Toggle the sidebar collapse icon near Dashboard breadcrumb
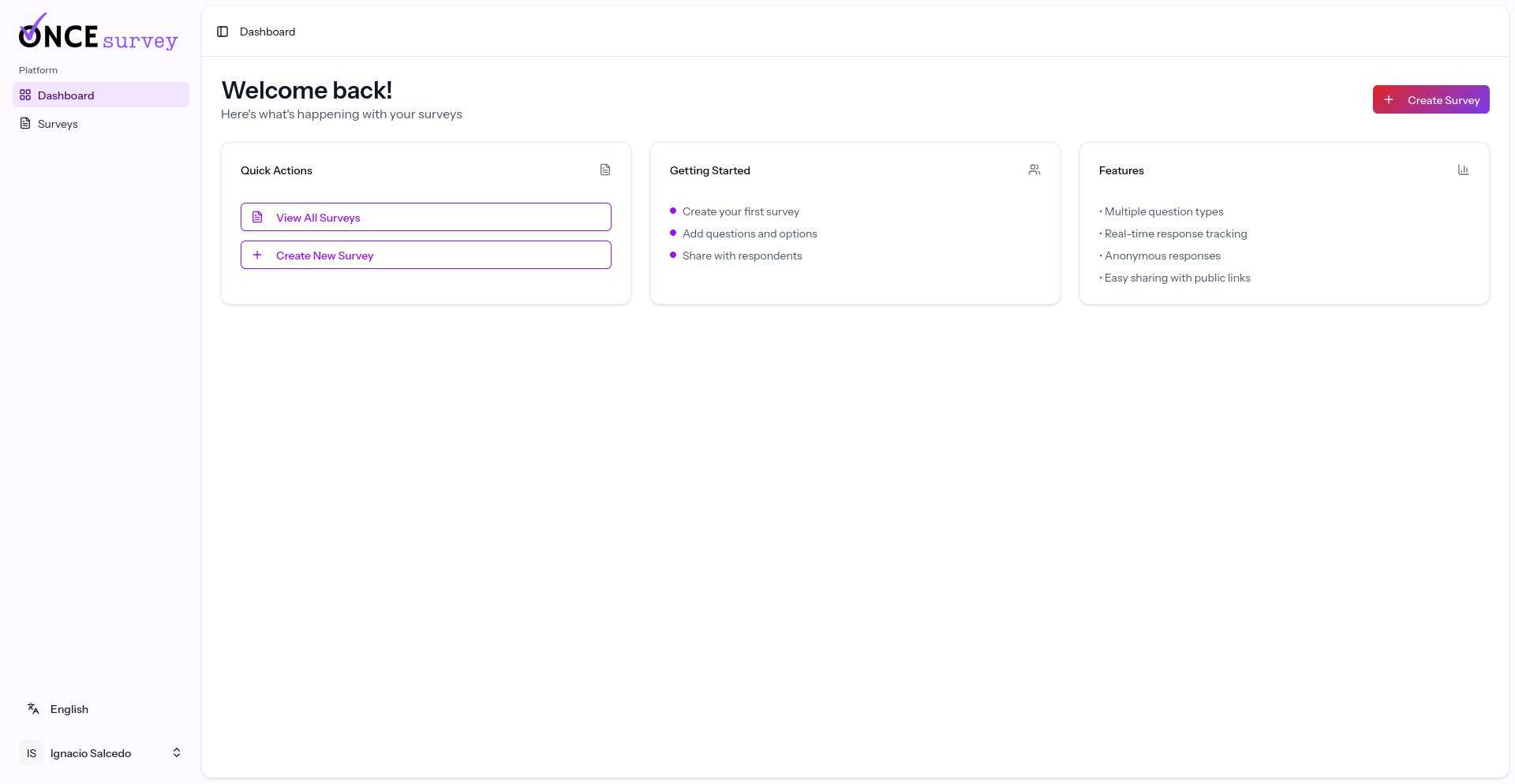Screen dimensions: 1515x784 [222, 32]
